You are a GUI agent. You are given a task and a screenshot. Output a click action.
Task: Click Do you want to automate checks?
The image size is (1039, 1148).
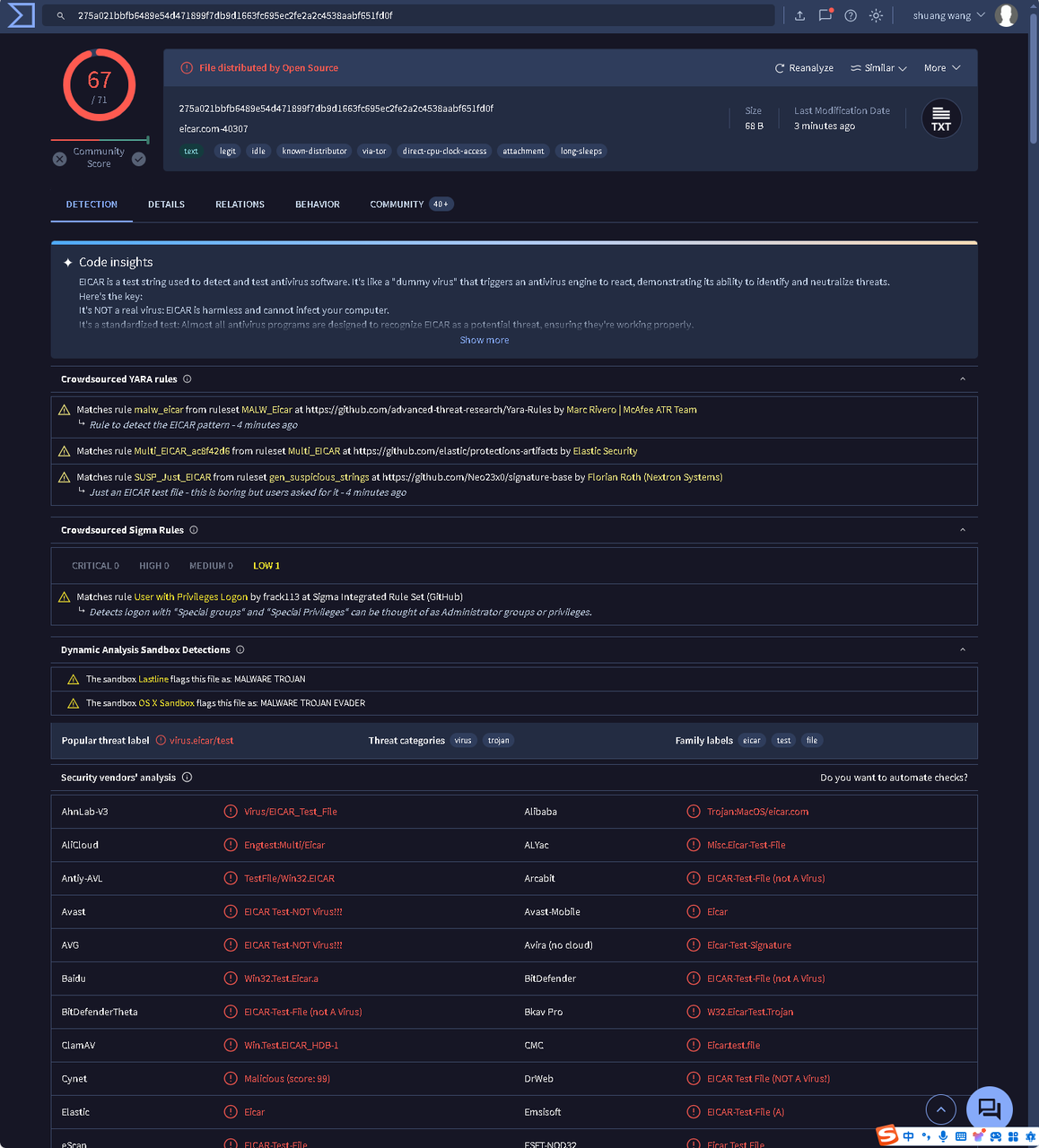pos(894,778)
